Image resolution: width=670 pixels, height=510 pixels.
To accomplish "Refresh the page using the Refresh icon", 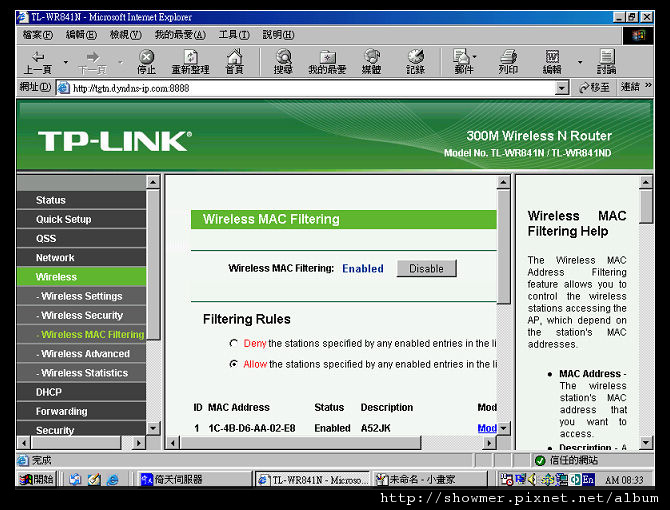I will [x=190, y=62].
